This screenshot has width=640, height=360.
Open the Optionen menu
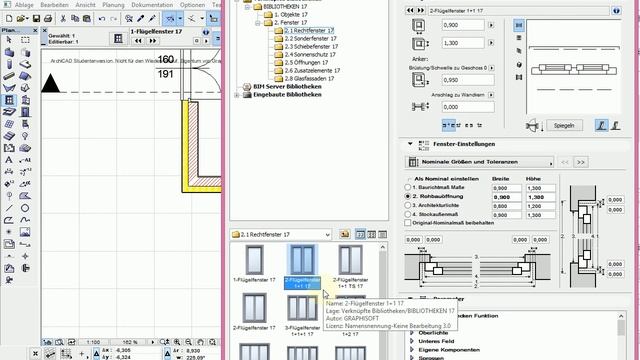tap(193, 5)
